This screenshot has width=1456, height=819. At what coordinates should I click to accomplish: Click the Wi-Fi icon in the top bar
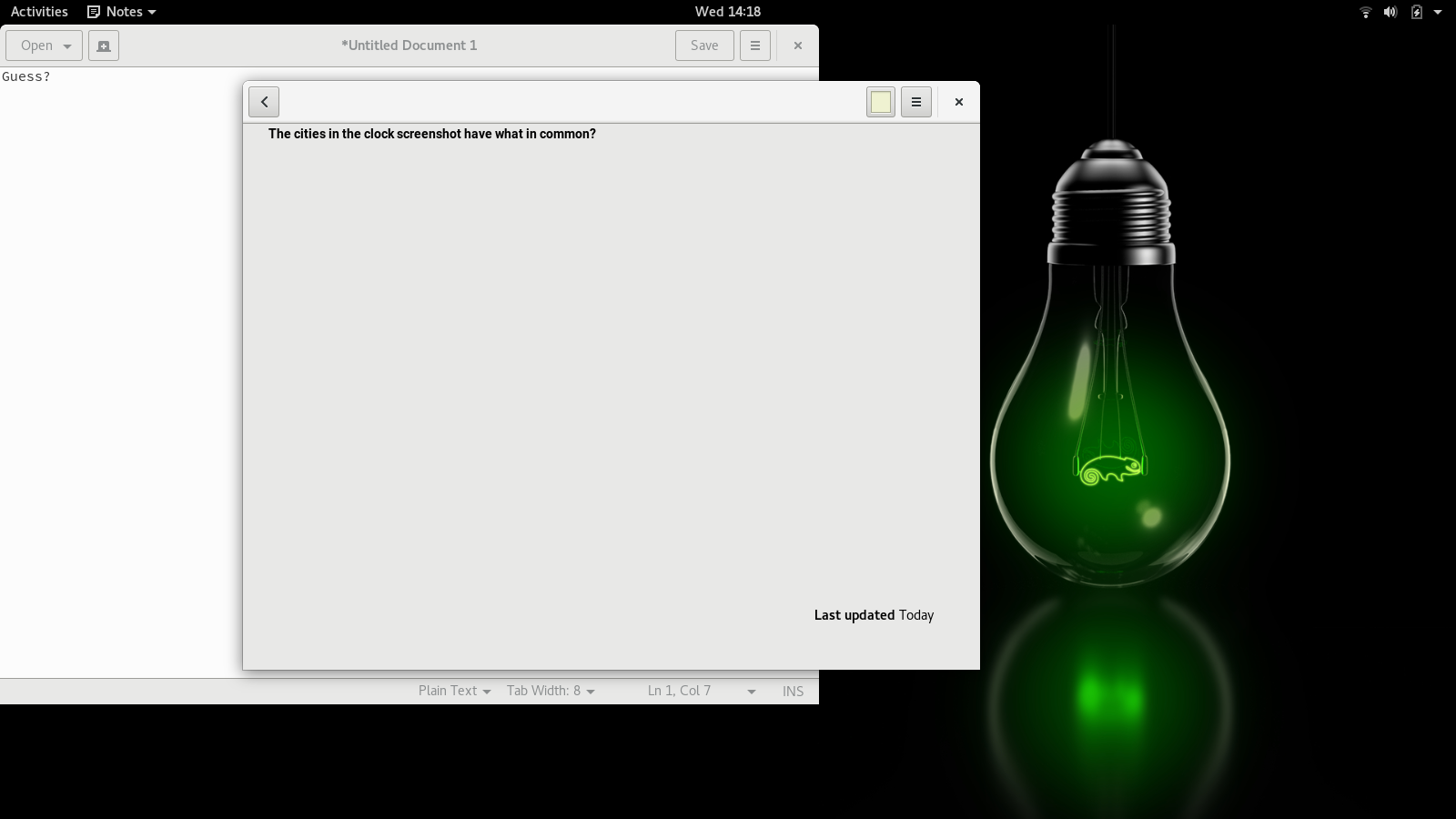pyautogui.click(x=1365, y=12)
